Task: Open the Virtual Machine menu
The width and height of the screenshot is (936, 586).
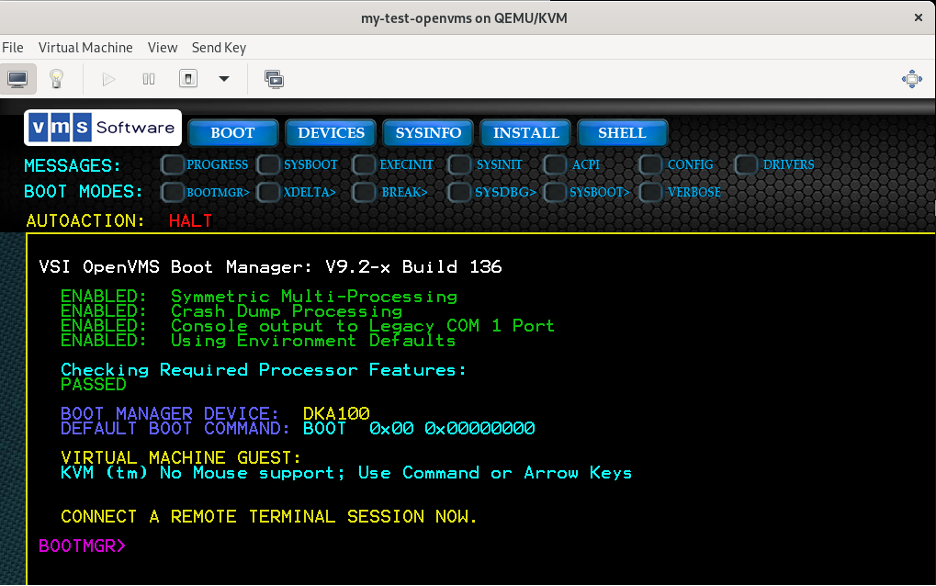Action: pos(85,47)
